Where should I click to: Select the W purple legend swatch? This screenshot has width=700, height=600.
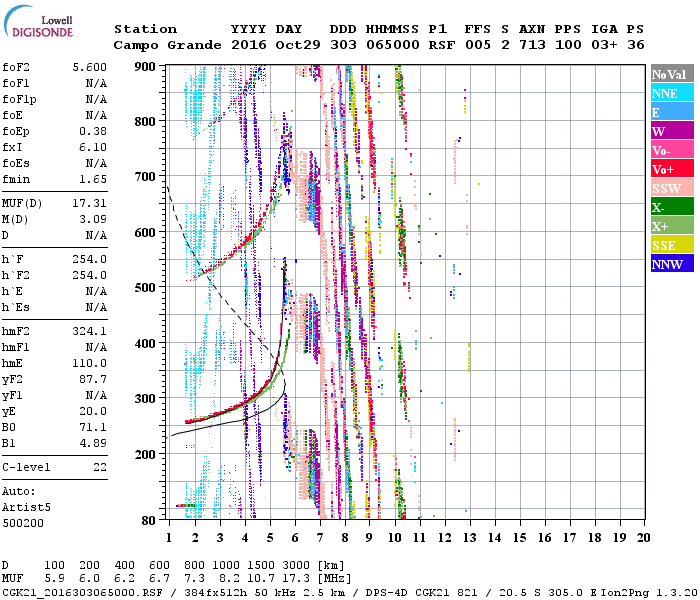pos(672,130)
